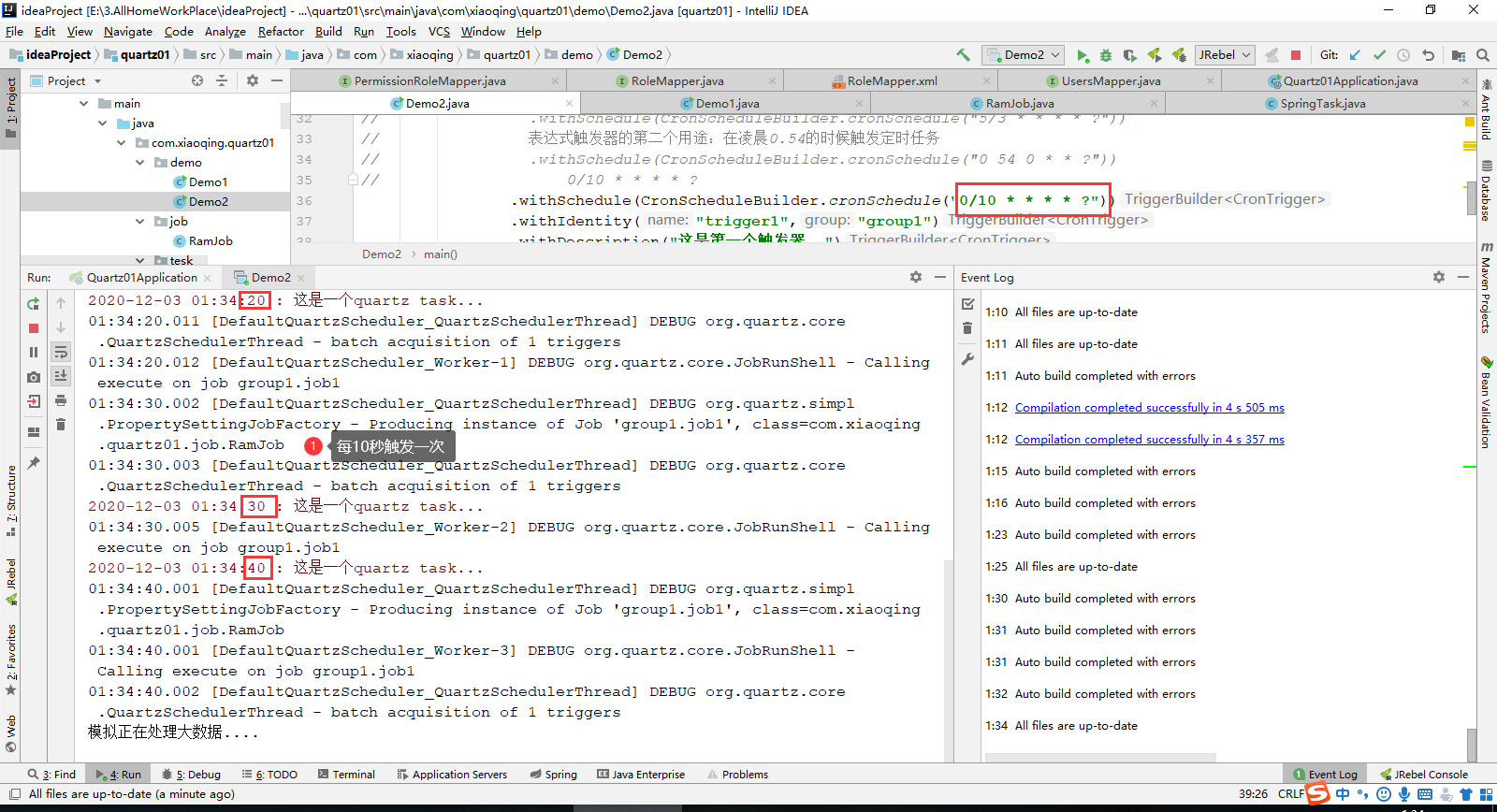The width and height of the screenshot is (1497, 812).
Task: Open the JRebel dropdown in the toolbar
Action: (x=1225, y=55)
